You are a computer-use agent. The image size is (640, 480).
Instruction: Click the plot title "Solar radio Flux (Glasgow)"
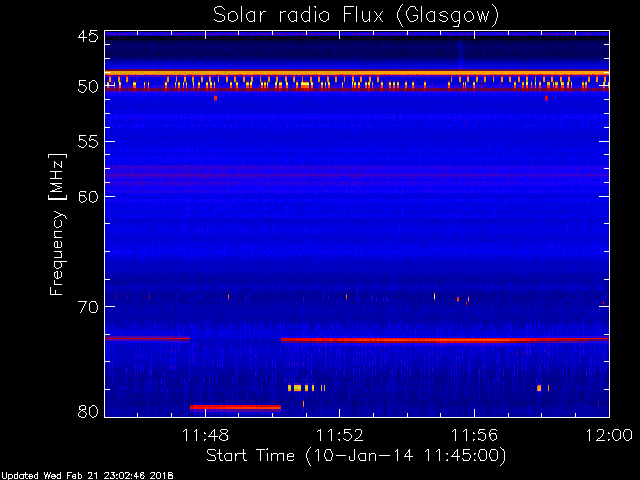(356, 16)
